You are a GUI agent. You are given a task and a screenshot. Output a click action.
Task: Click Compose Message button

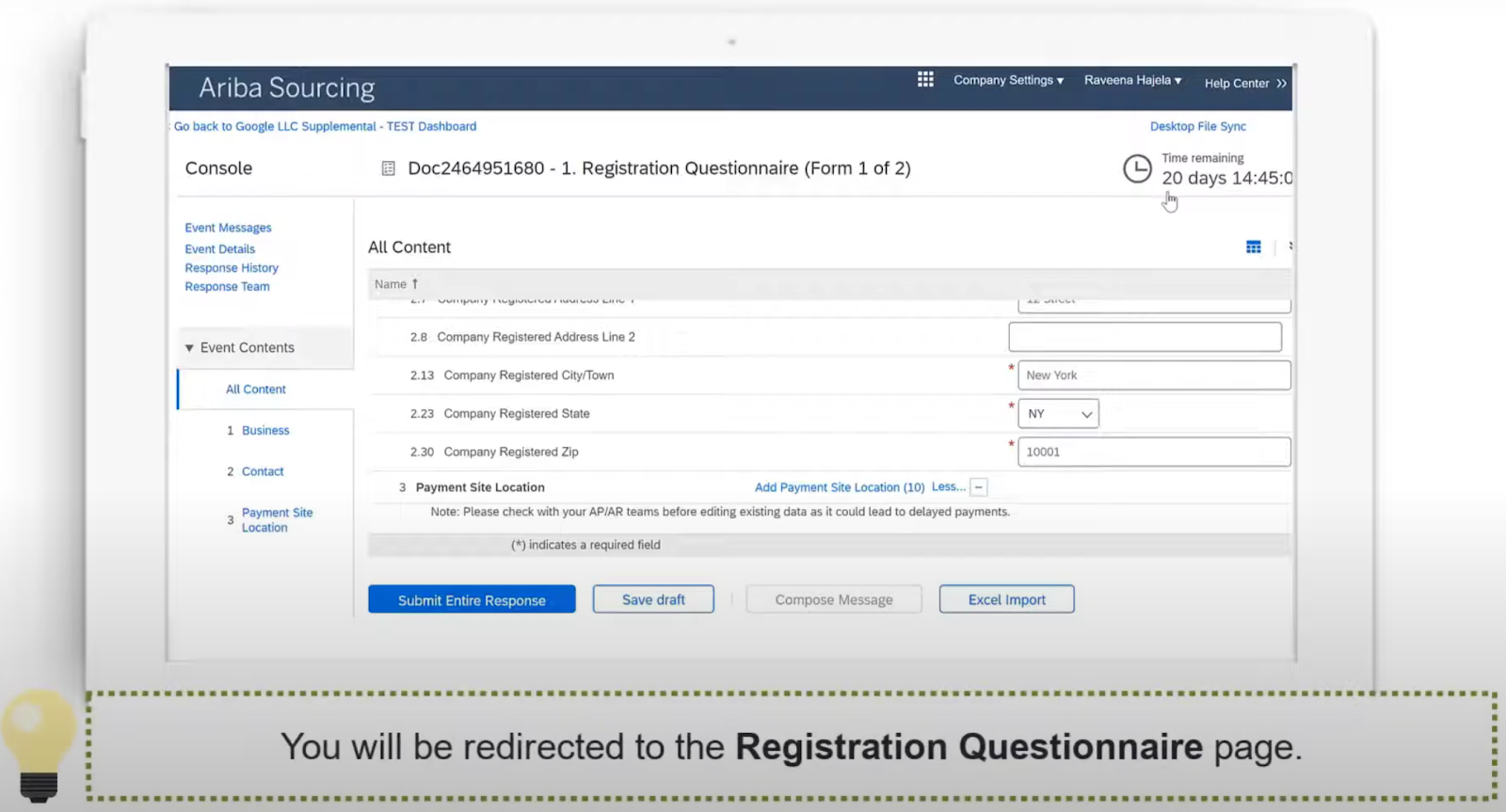click(x=834, y=599)
